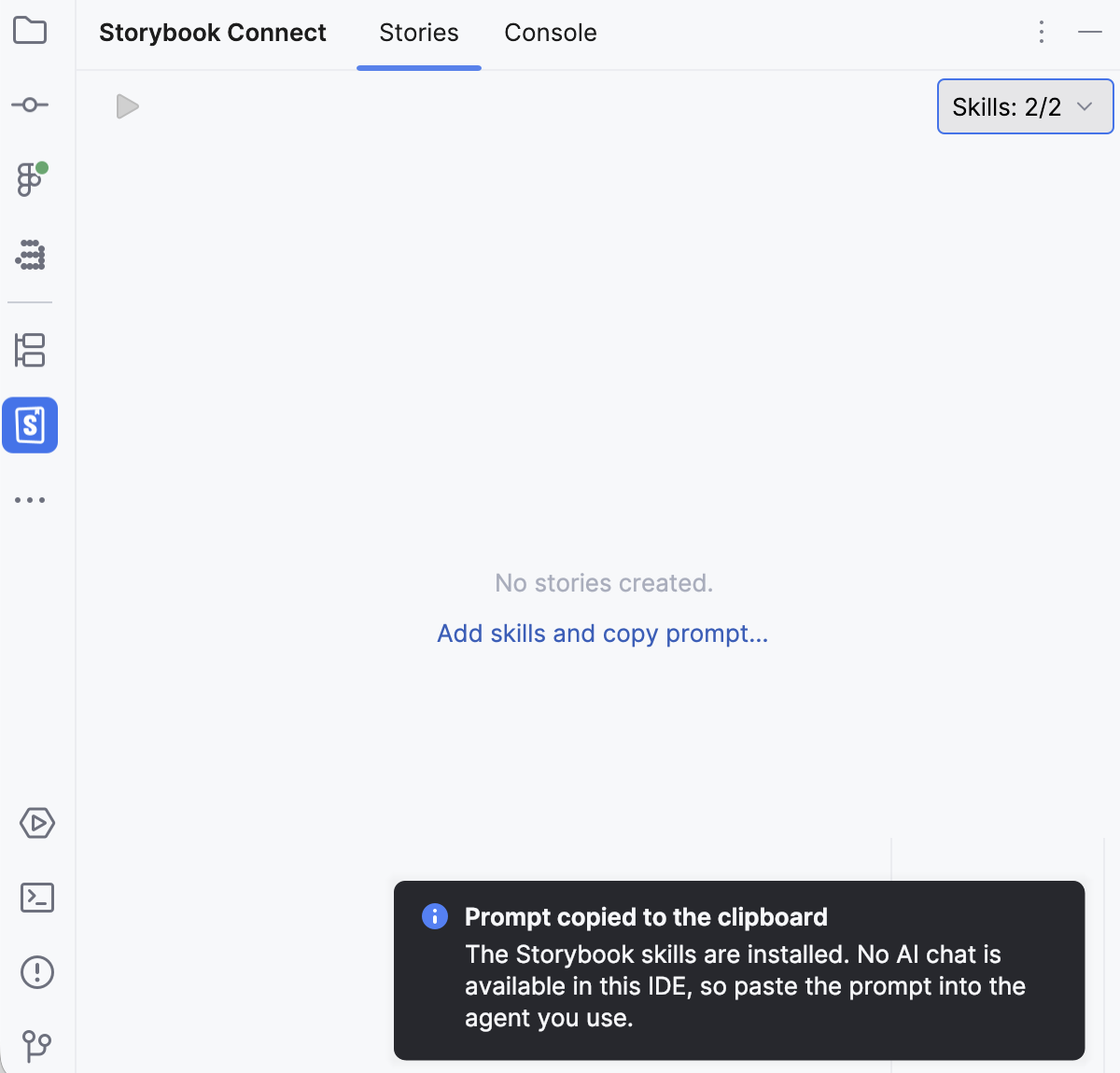Switch to the Stories tab
This screenshot has height=1073, width=1120.
click(x=419, y=34)
